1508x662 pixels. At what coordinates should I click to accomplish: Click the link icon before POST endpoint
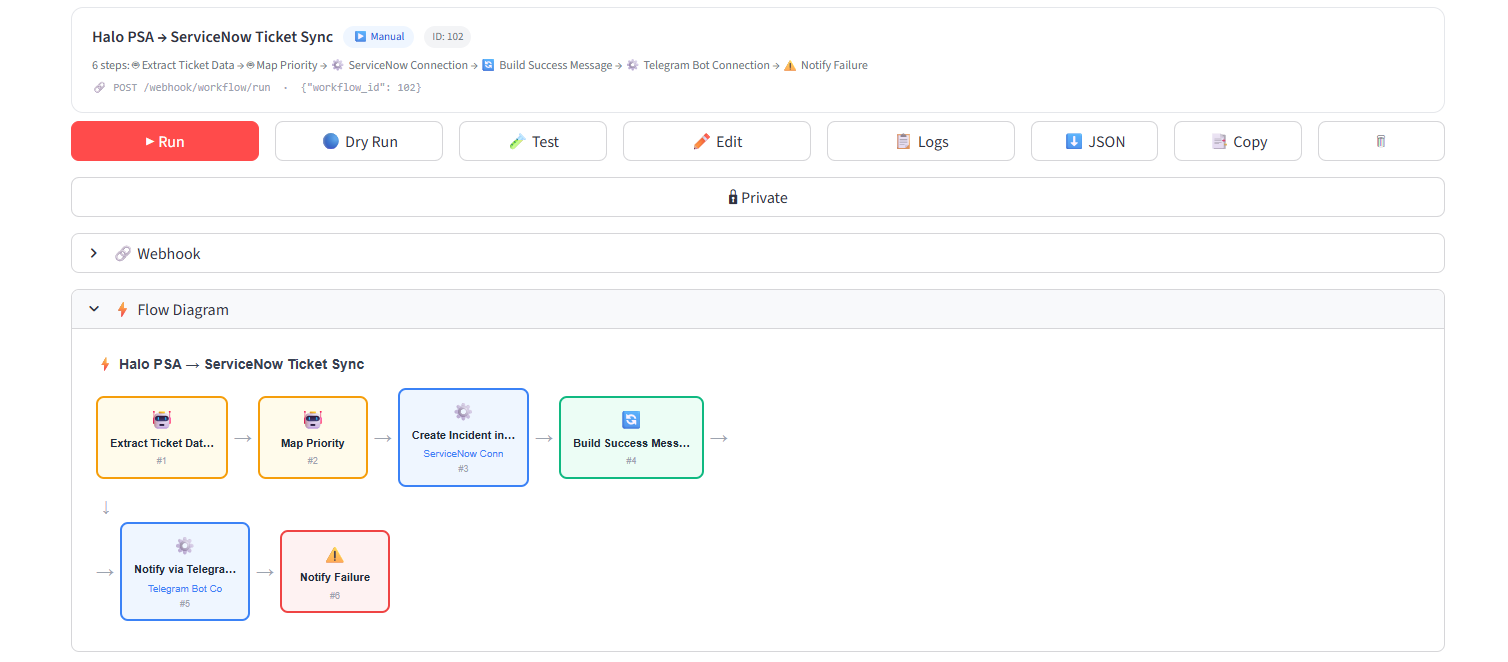point(99,88)
